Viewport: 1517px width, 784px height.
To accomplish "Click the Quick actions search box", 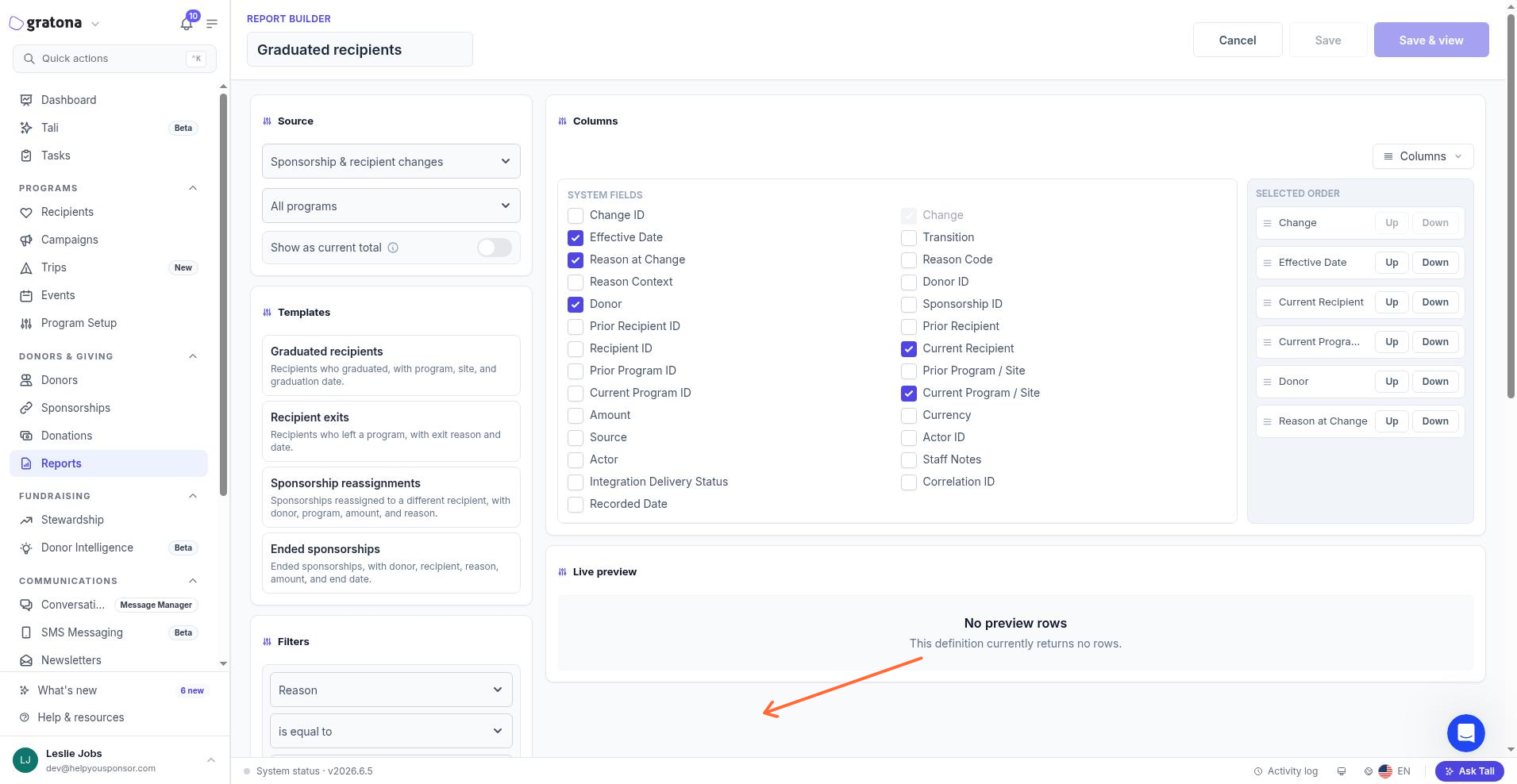I will tap(114, 59).
